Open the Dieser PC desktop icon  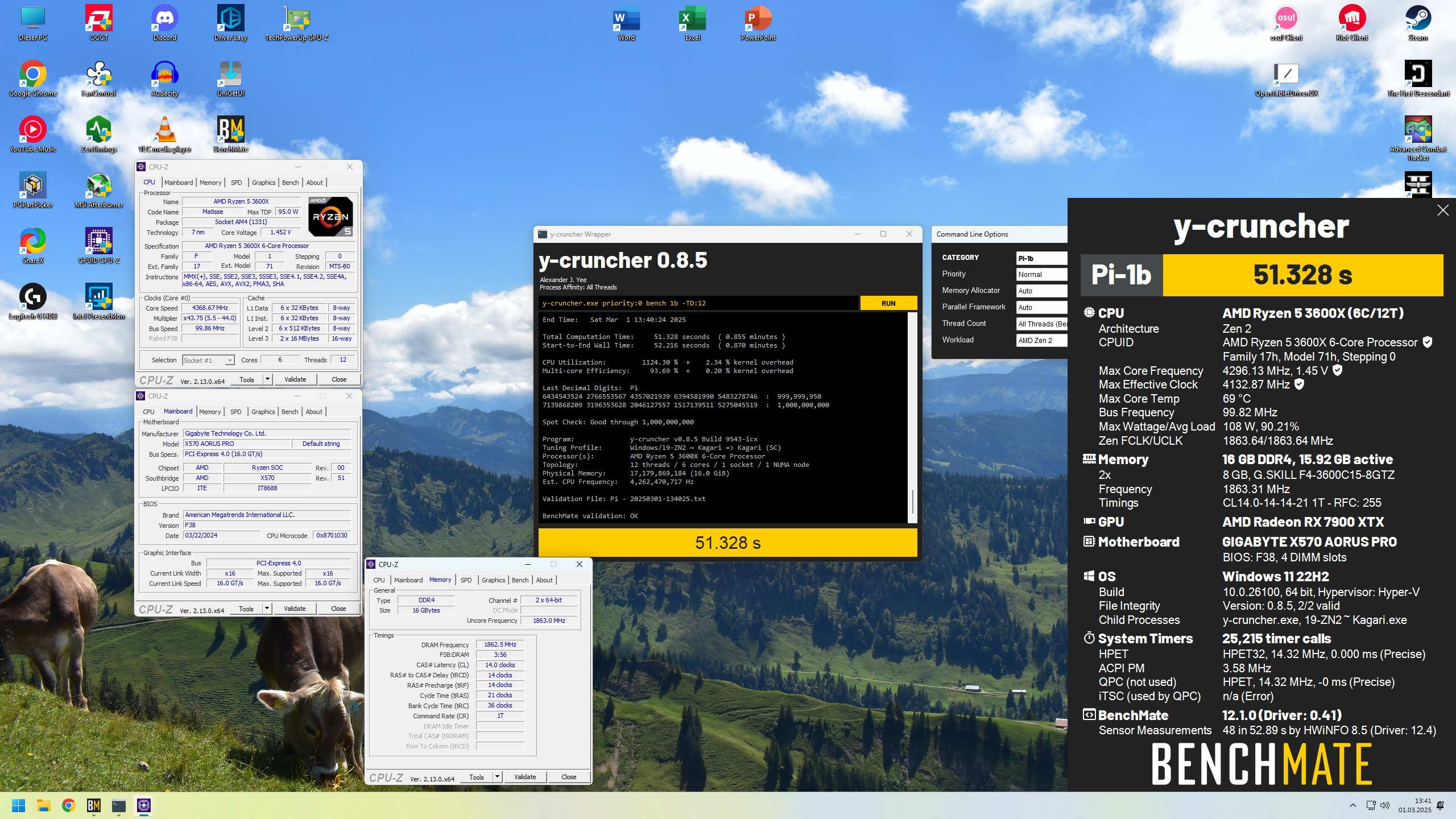pyautogui.click(x=33, y=23)
